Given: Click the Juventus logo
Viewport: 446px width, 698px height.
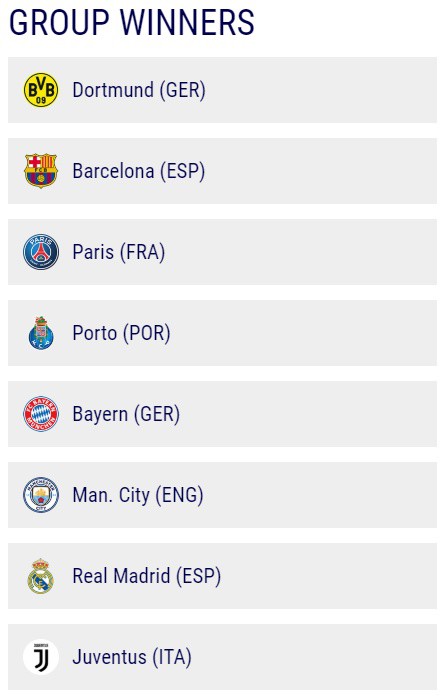Looking at the screenshot, I should pyautogui.click(x=41, y=657).
